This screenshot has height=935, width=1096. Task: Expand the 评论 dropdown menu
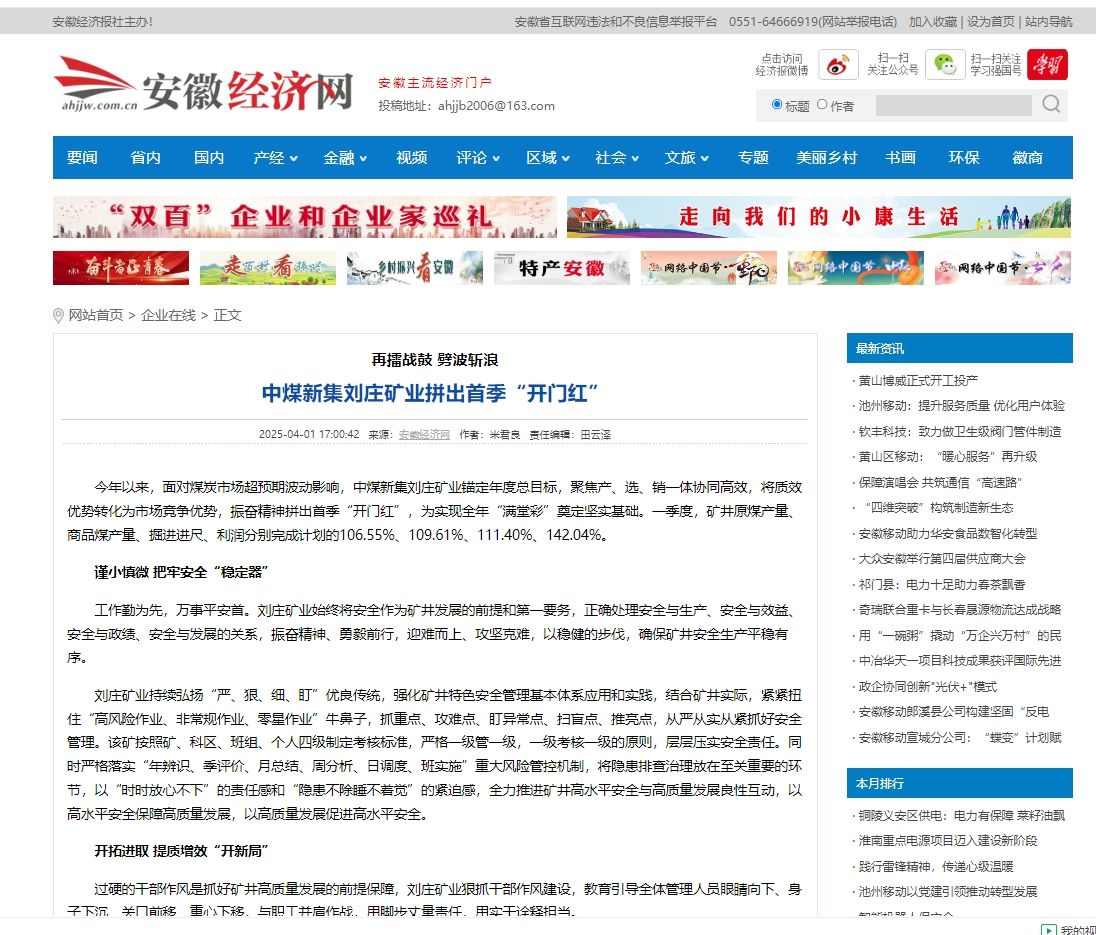point(478,158)
